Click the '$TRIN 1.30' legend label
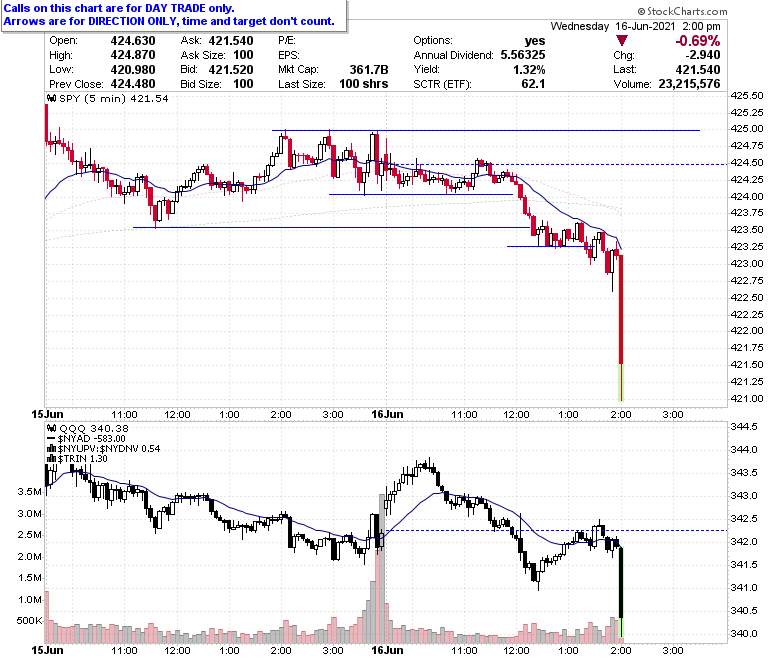The height and width of the screenshot is (659, 780). 83,459
